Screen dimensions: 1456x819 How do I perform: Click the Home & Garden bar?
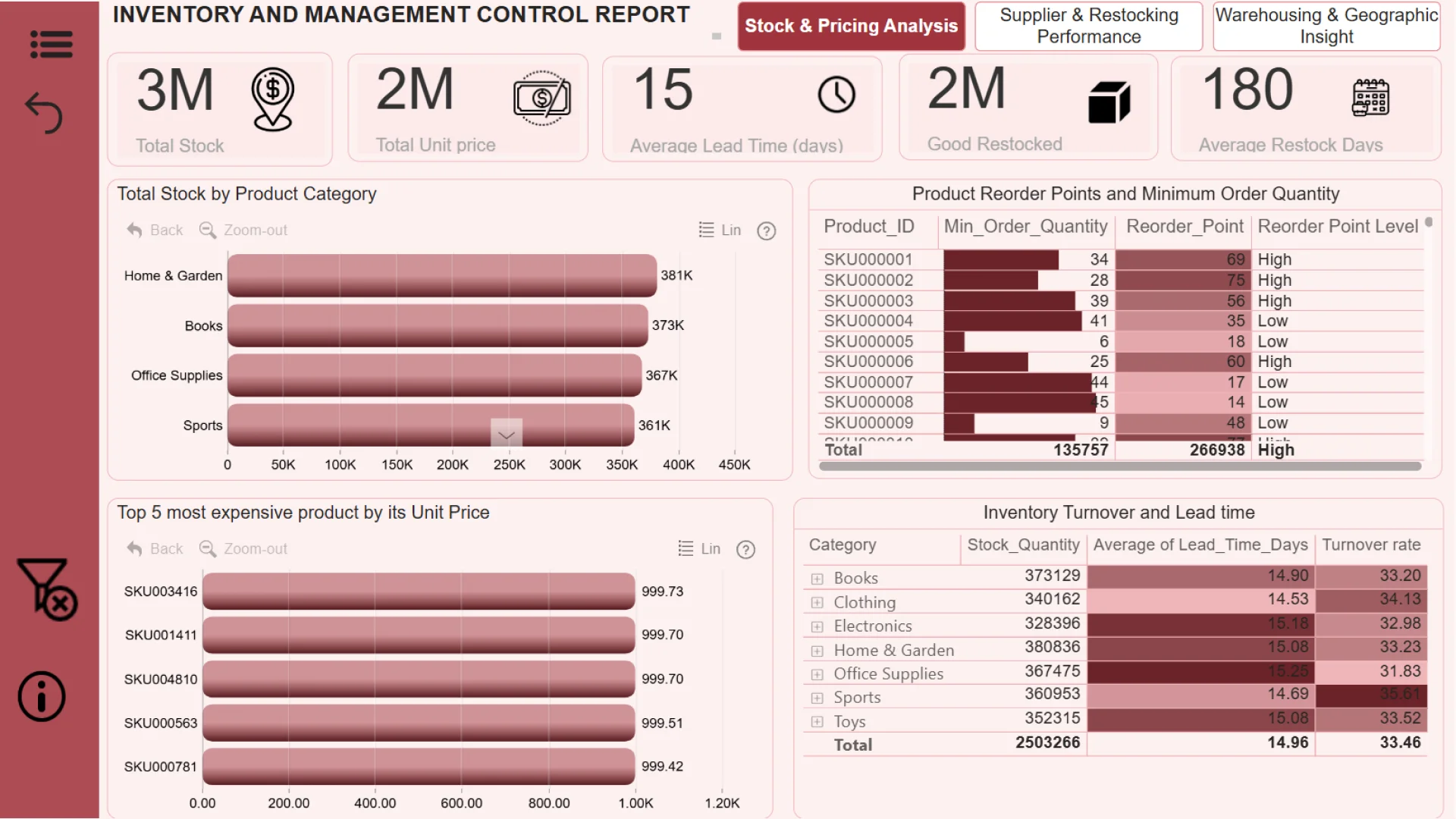(x=441, y=275)
